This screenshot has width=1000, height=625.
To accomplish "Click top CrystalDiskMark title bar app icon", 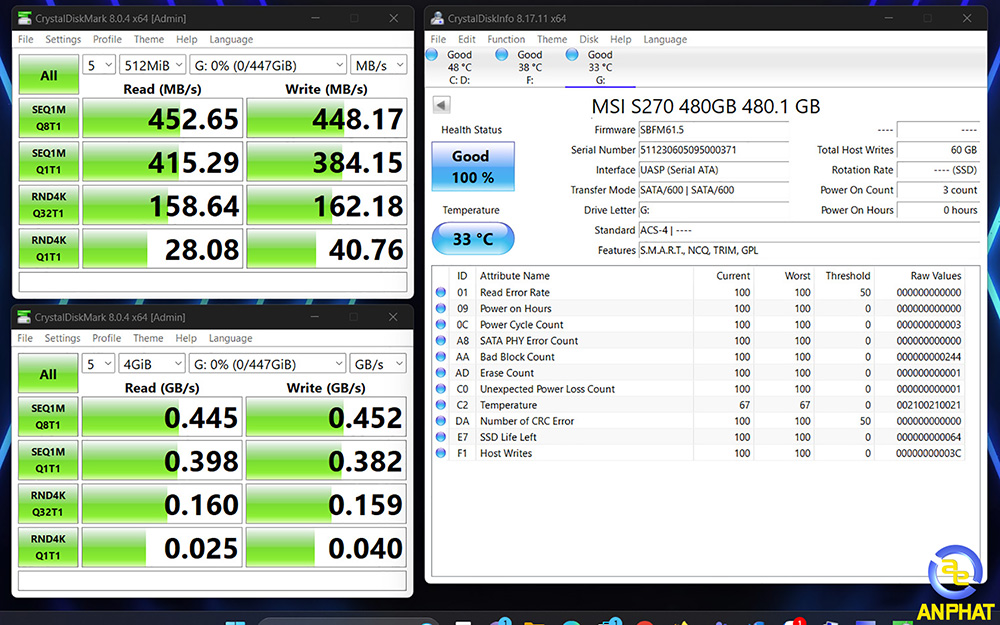I will pyautogui.click(x=24, y=18).
